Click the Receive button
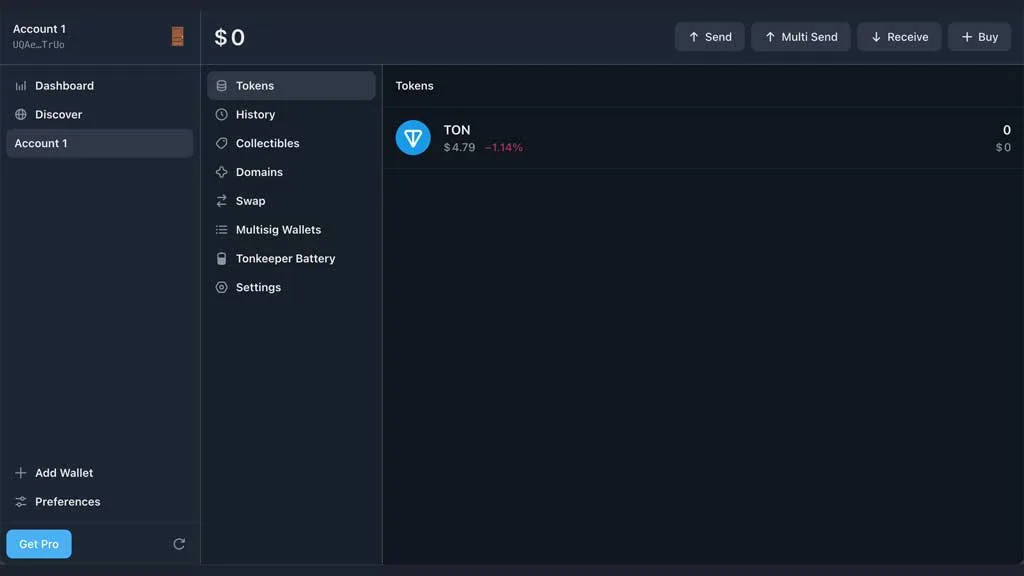Screen dimensions: 1024x576 899,37
